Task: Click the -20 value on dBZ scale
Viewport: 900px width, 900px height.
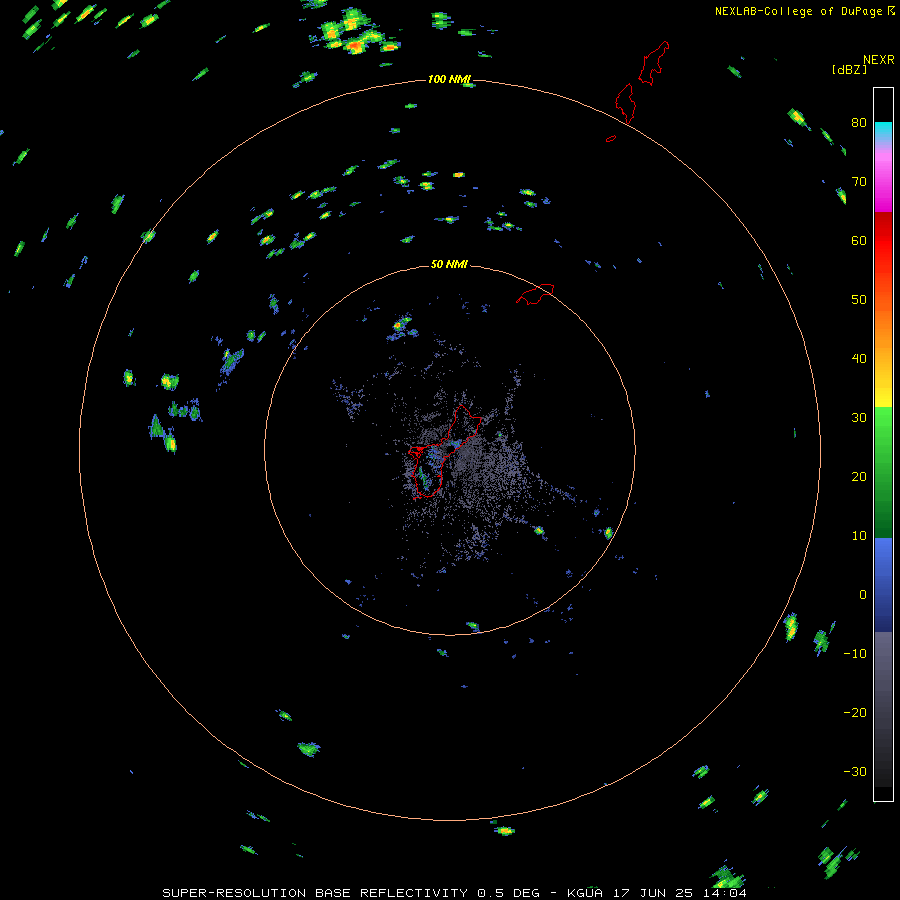Action: pyautogui.click(x=855, y=712)
